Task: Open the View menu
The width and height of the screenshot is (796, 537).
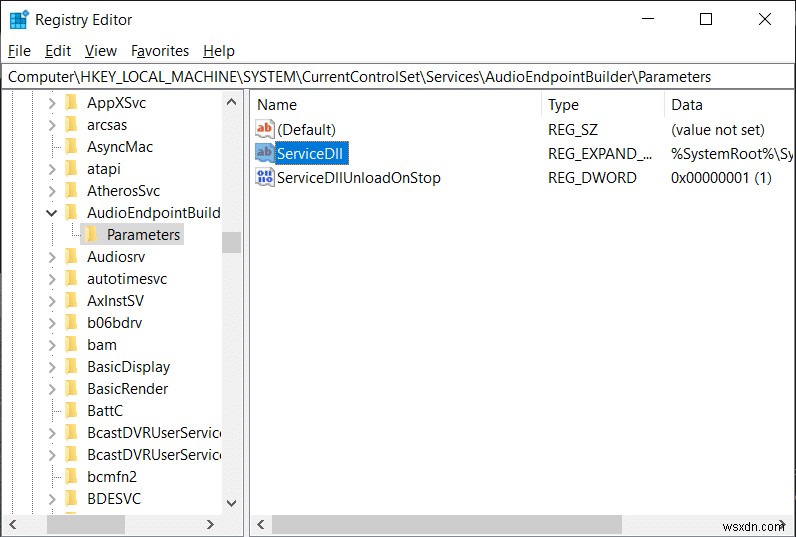Action: pyautogui.click(x=101, y=51)
